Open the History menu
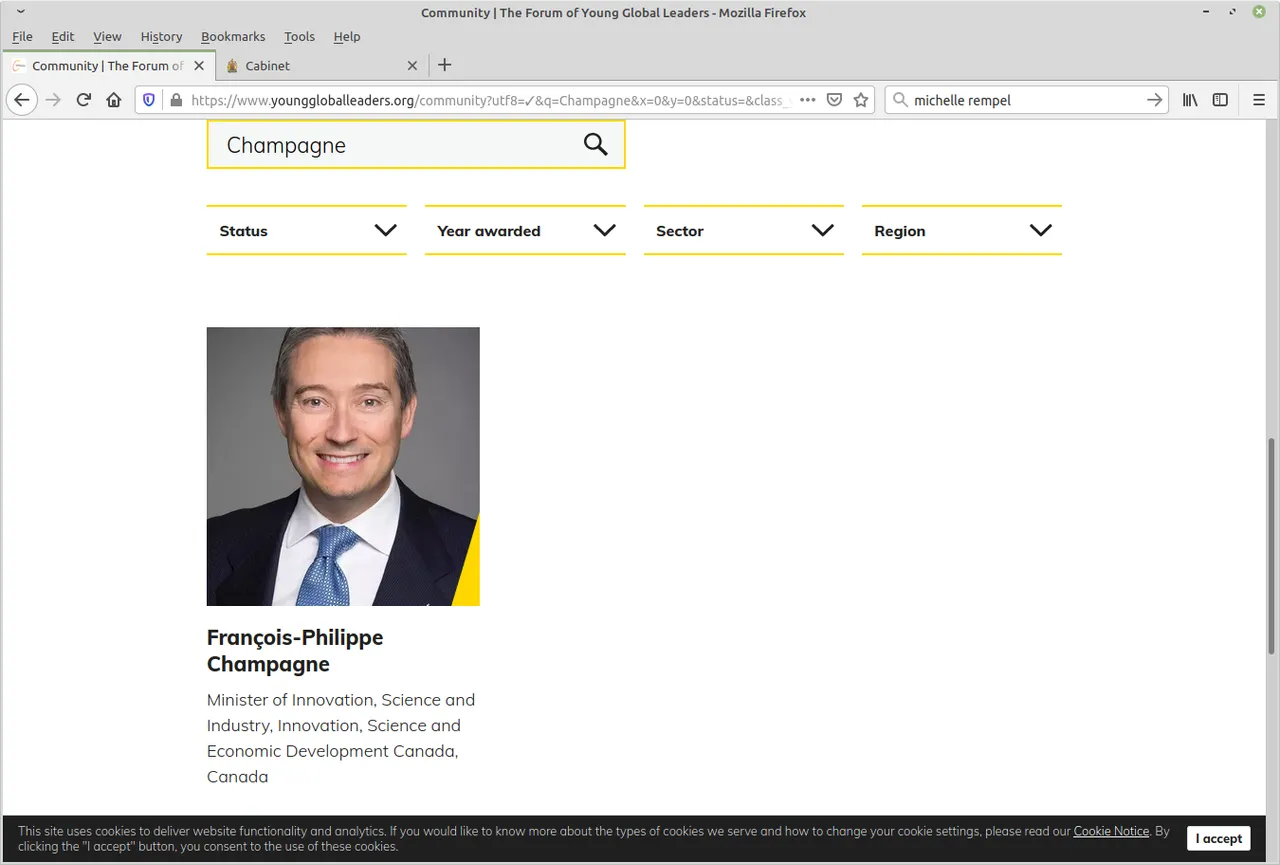The width and height of the screenshot is (1280, 865). click(x=161, y=36)
